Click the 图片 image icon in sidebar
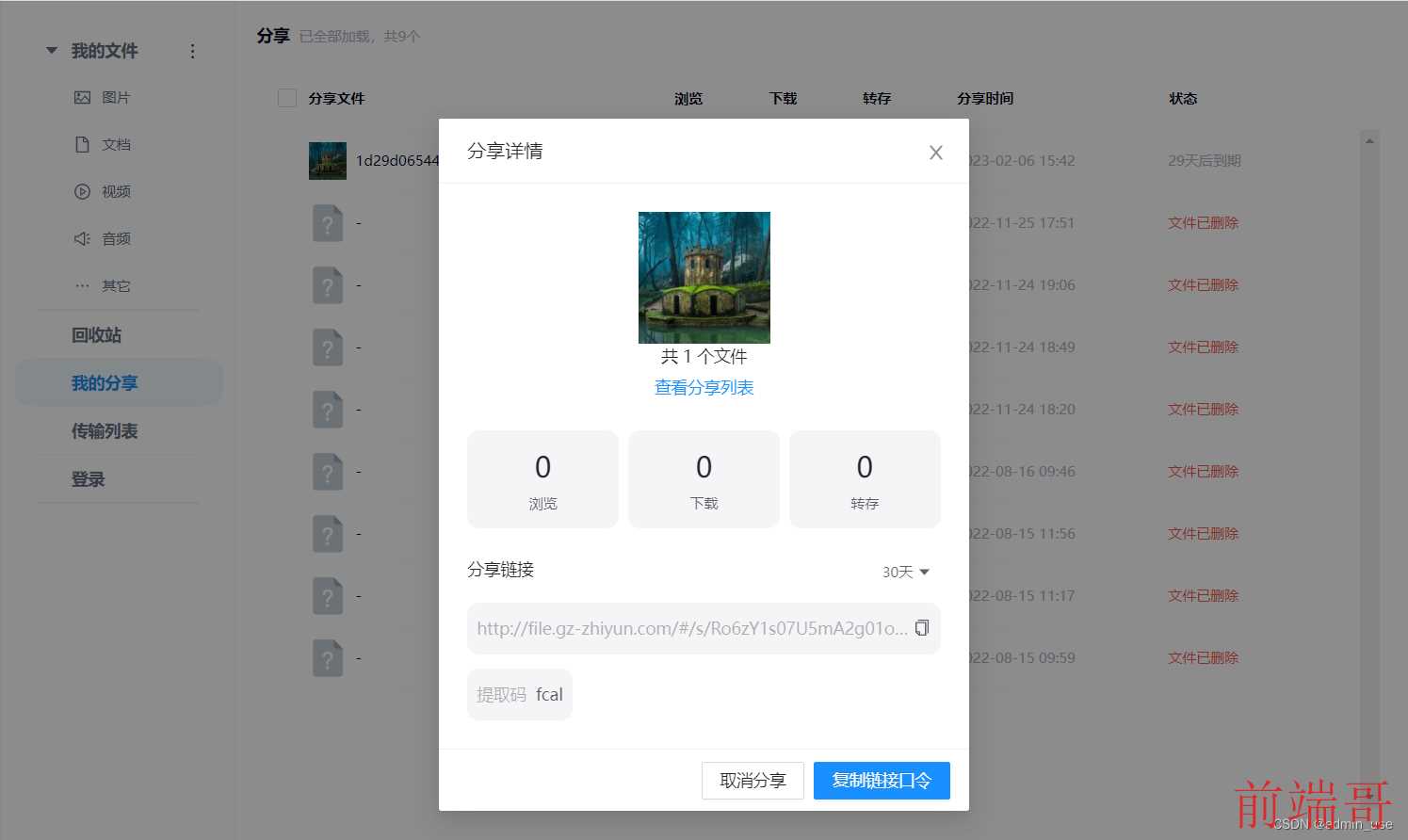 click(82, 97)
